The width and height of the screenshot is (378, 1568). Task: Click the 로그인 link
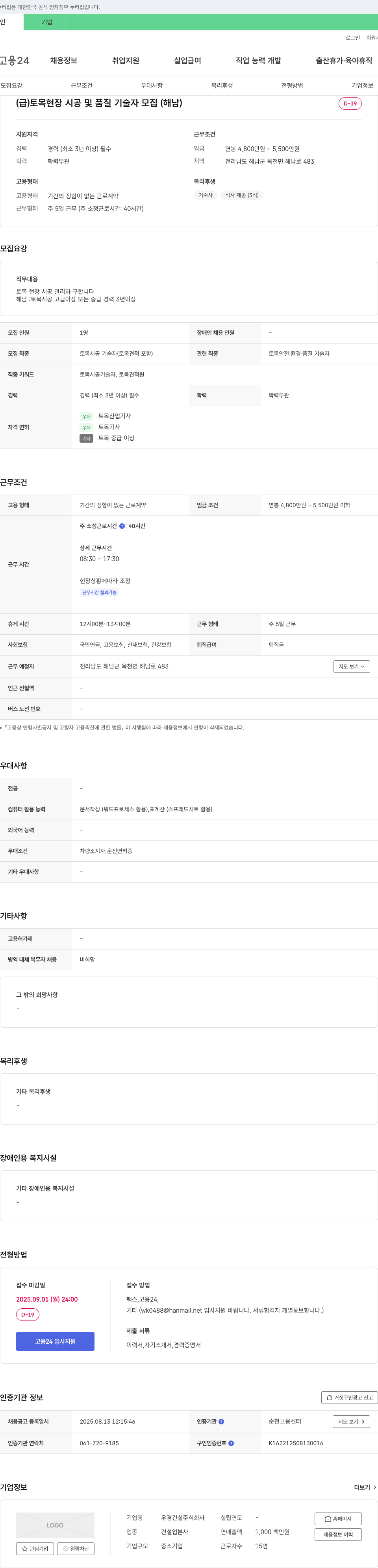point(352,38)
